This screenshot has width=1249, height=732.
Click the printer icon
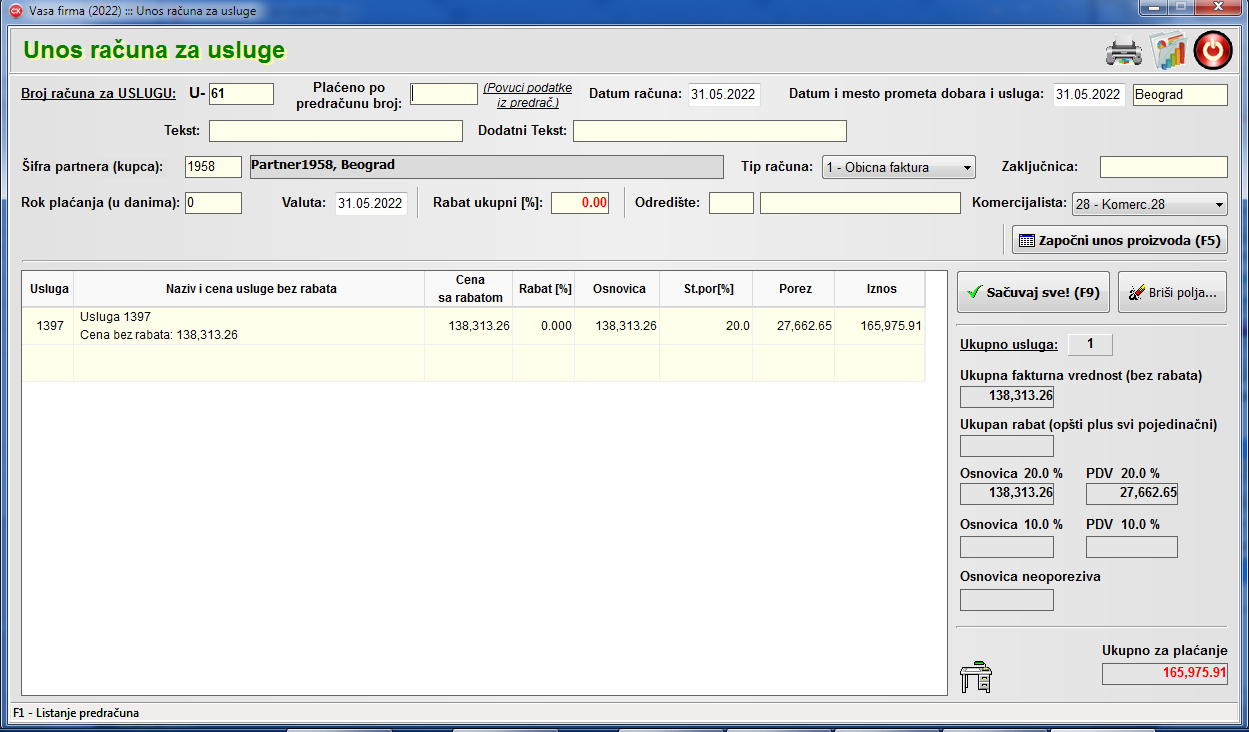pos(1123,51)
